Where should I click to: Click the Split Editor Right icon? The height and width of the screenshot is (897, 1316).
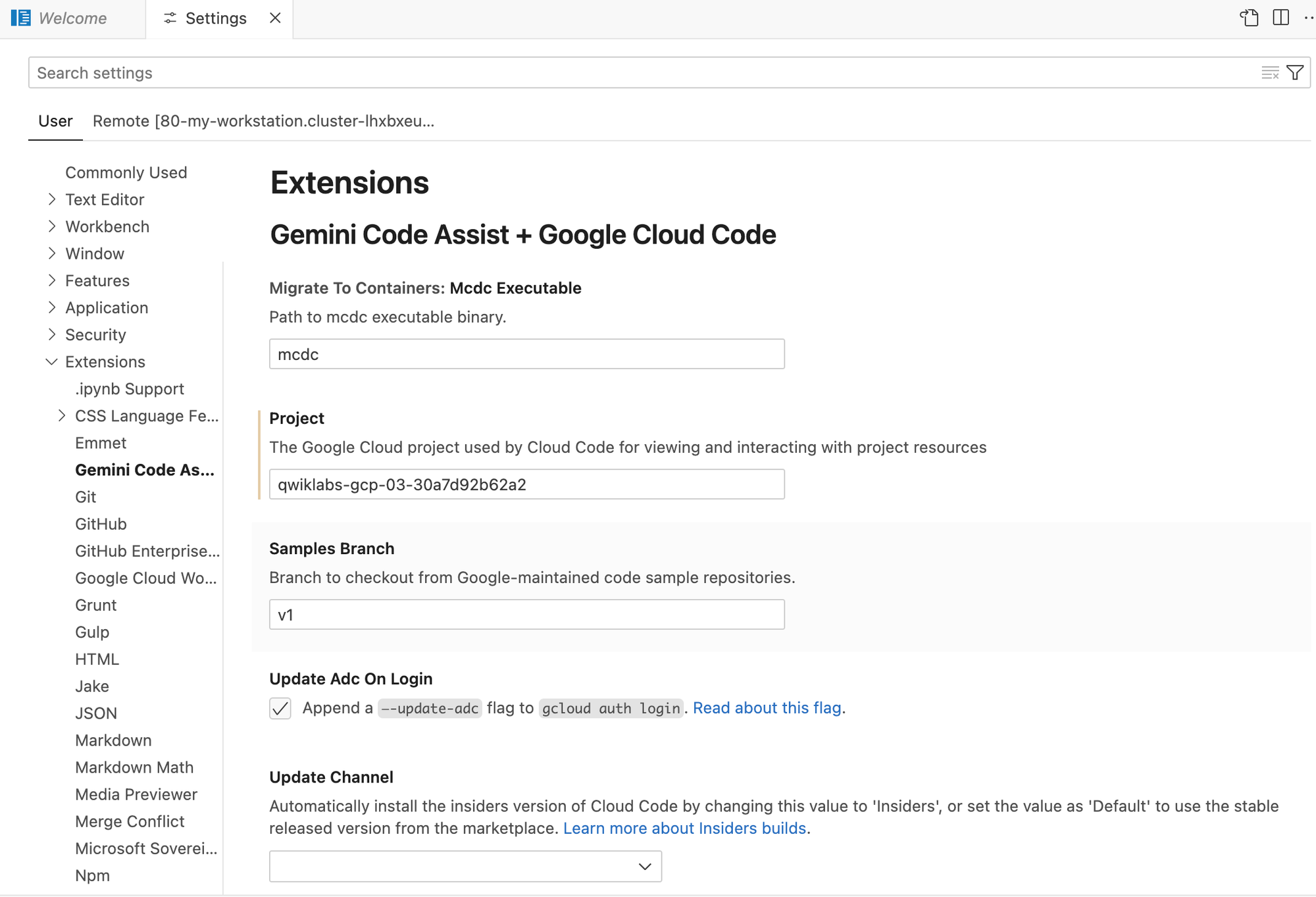click(x=1280, y=18)
